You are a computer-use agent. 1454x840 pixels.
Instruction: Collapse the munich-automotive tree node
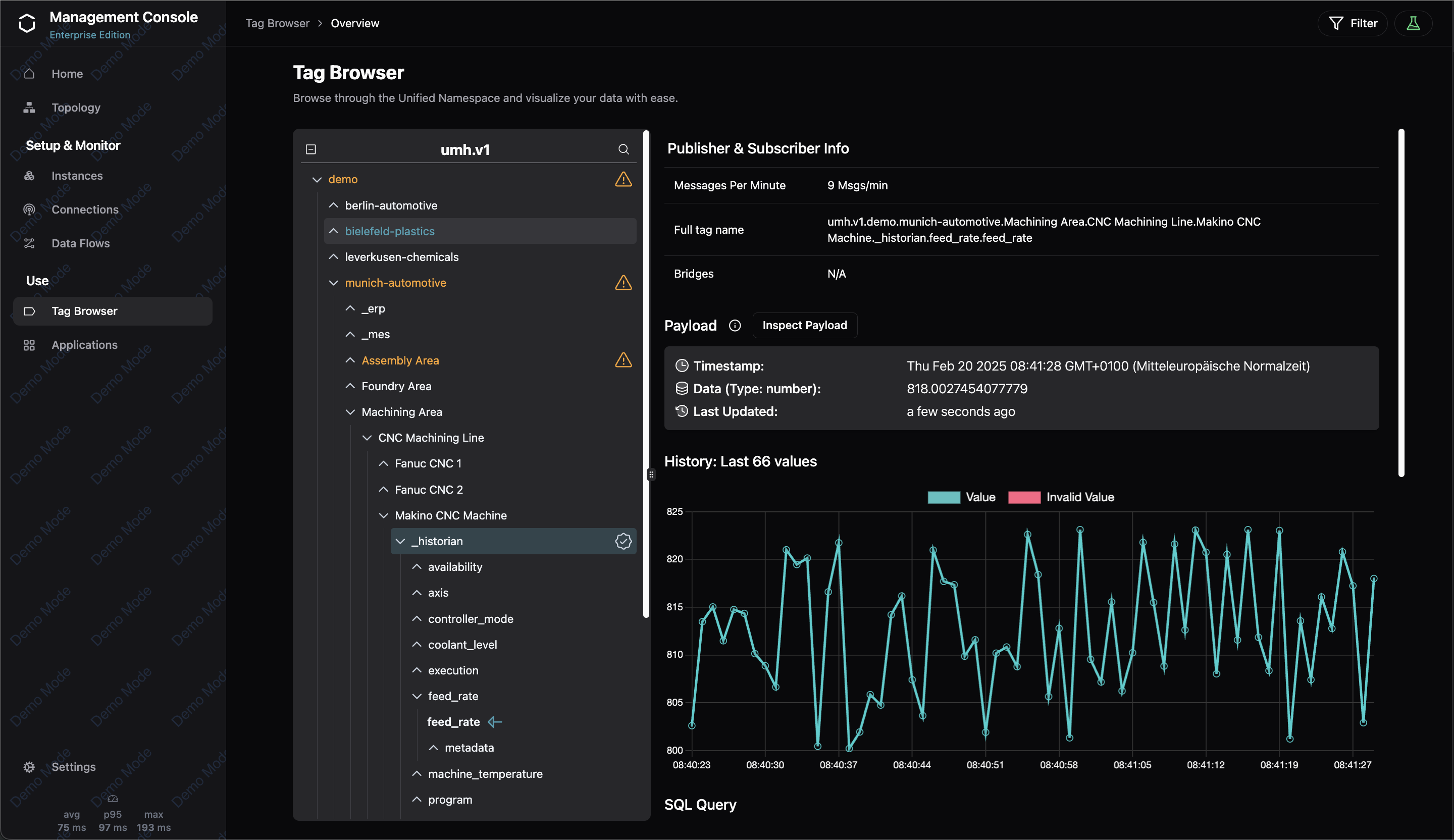point(334,283)
